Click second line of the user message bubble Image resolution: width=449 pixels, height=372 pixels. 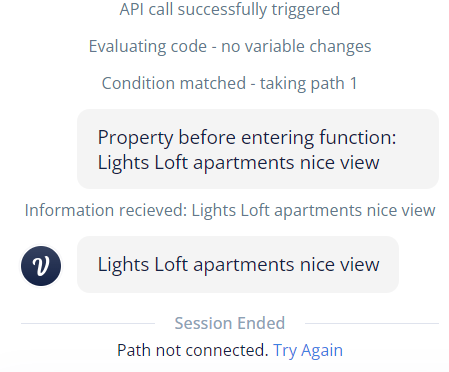pyautogui.click(x=238, y=163)
